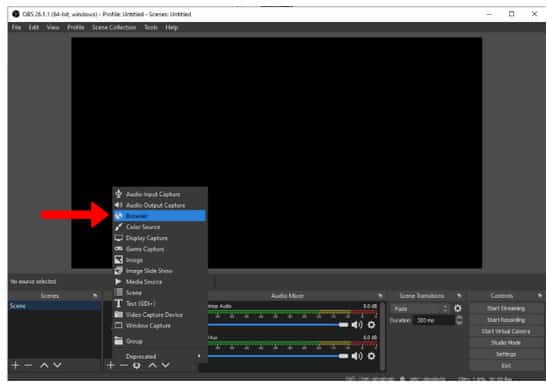Mute the Desktop Audio speaker icon
Image resolution: width=547 pixels, height=387 pixels.
coord(357,325)
